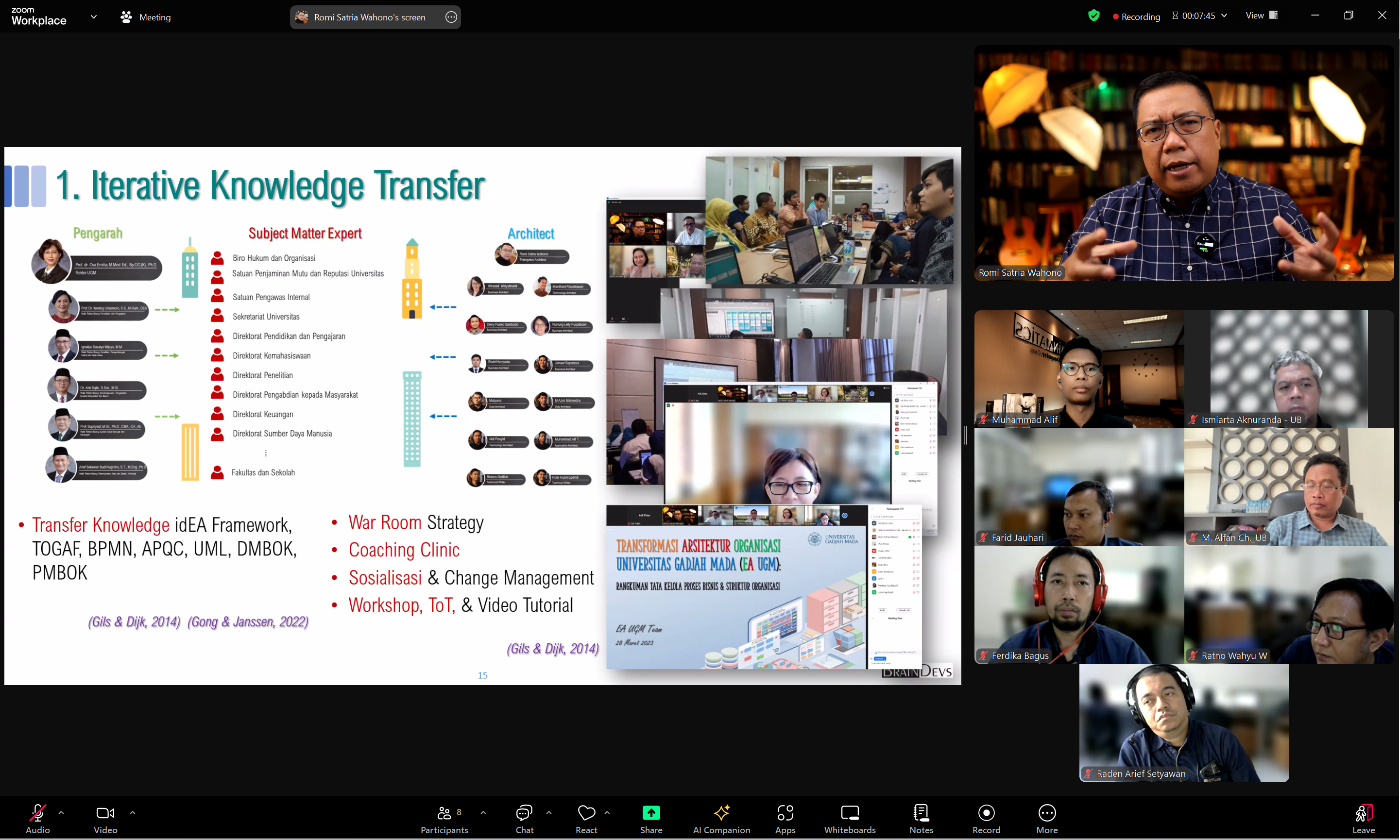This screenshot has width=1400, height=840.
Task: Toggle the Record button
Action: click(986, 813)
